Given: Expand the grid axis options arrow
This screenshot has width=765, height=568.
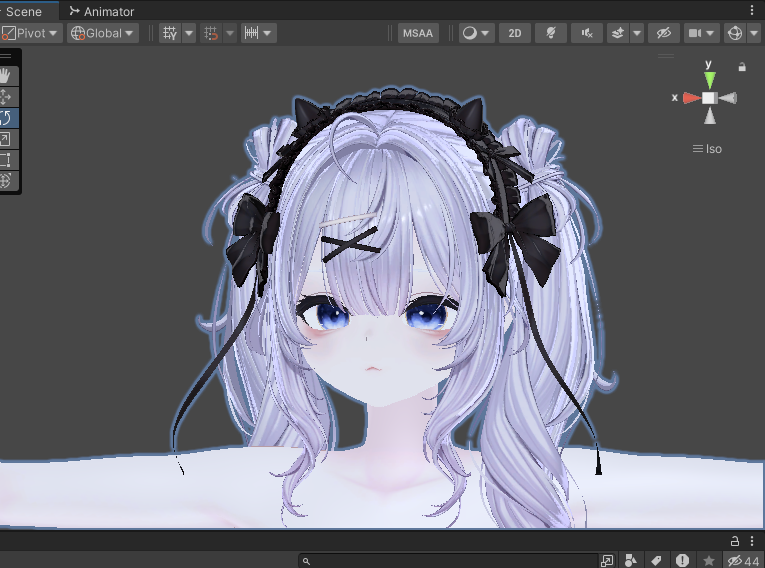Looking at the screenshot, I should [x=189, y=33].
